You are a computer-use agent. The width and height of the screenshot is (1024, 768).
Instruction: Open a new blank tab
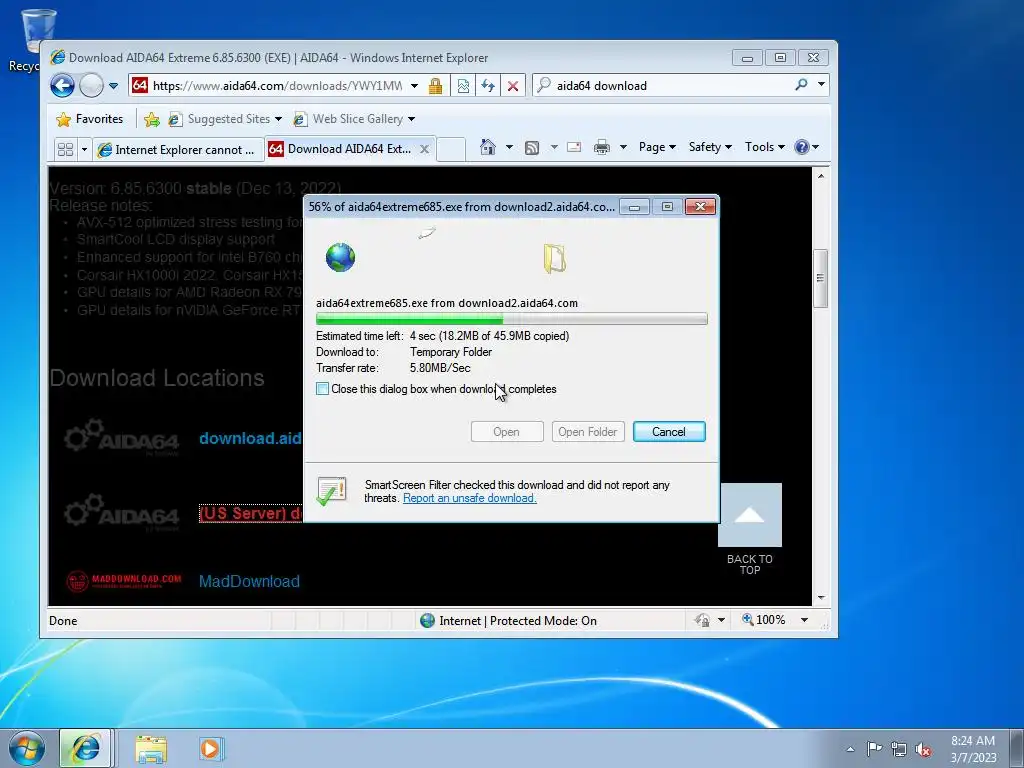click(x=451, y=149)
